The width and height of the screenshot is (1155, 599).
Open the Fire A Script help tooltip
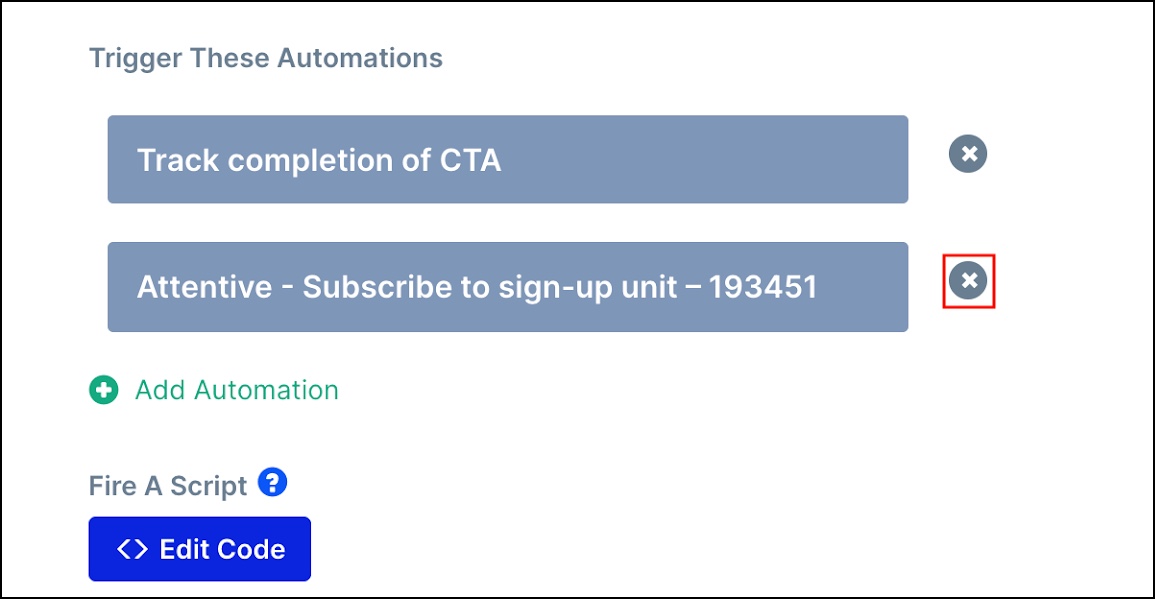pos(272,483)
